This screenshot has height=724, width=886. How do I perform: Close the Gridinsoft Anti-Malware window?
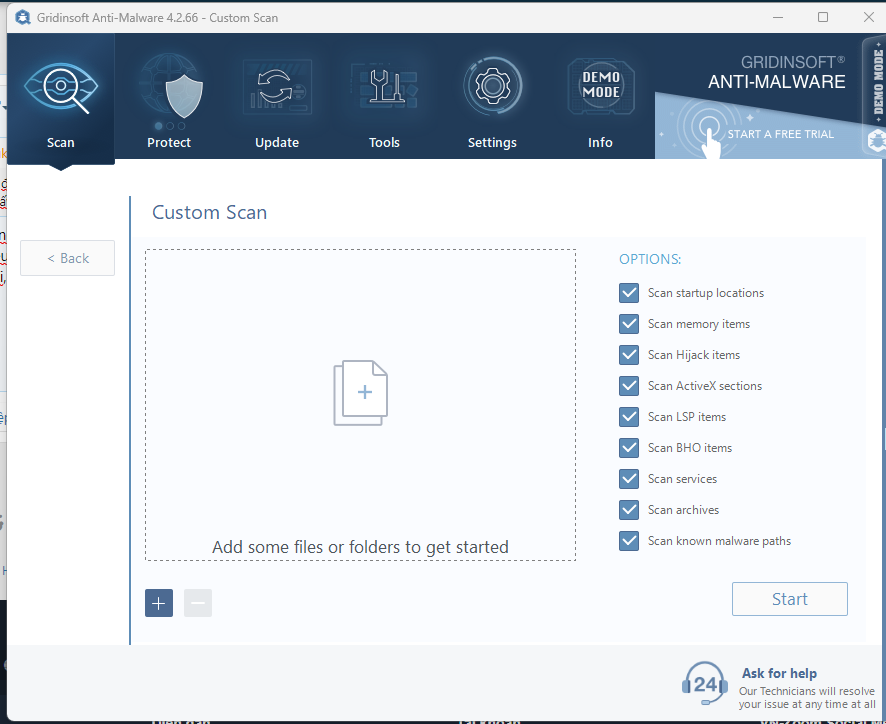coord(869,18)
